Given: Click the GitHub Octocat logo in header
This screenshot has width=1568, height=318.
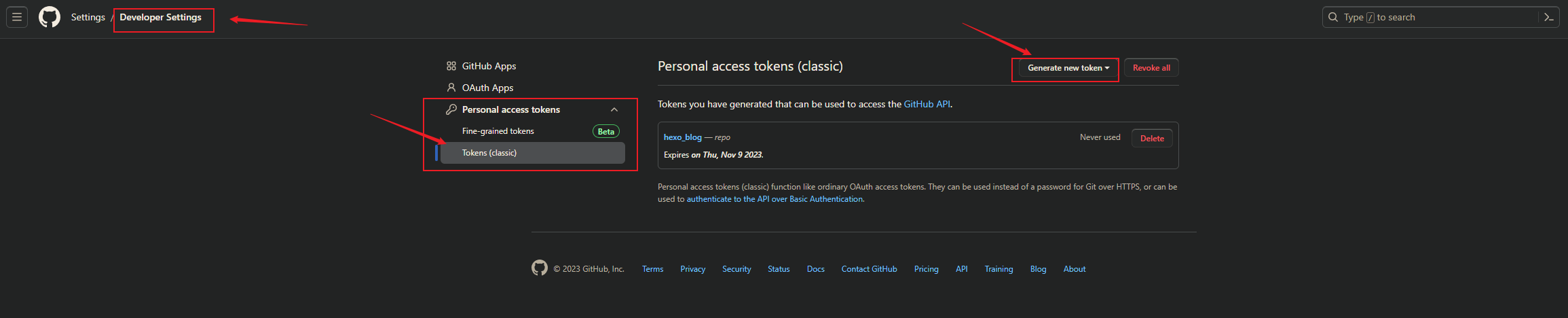Looking at the screenshot, I should 50,17.
